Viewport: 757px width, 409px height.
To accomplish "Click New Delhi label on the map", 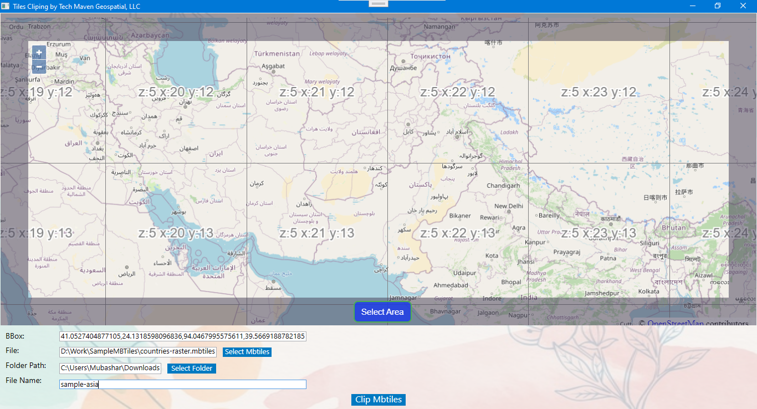I will coord(508,206).
